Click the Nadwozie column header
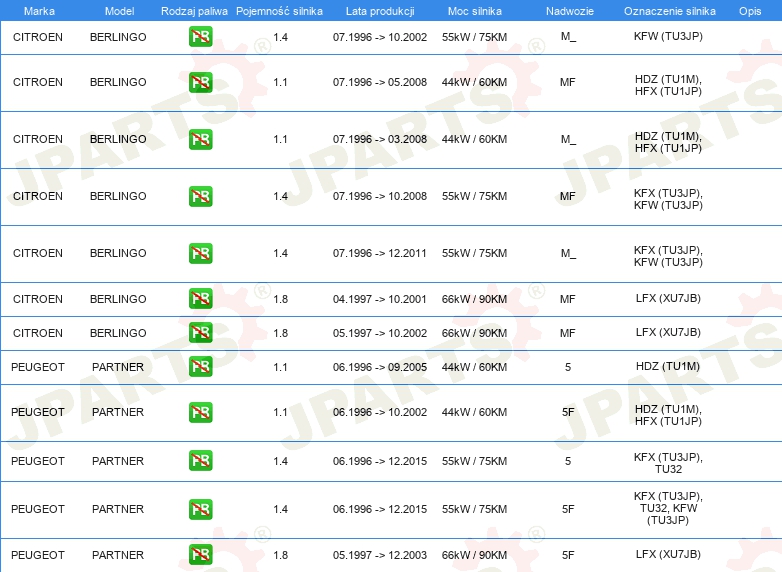 coord(570,11)
